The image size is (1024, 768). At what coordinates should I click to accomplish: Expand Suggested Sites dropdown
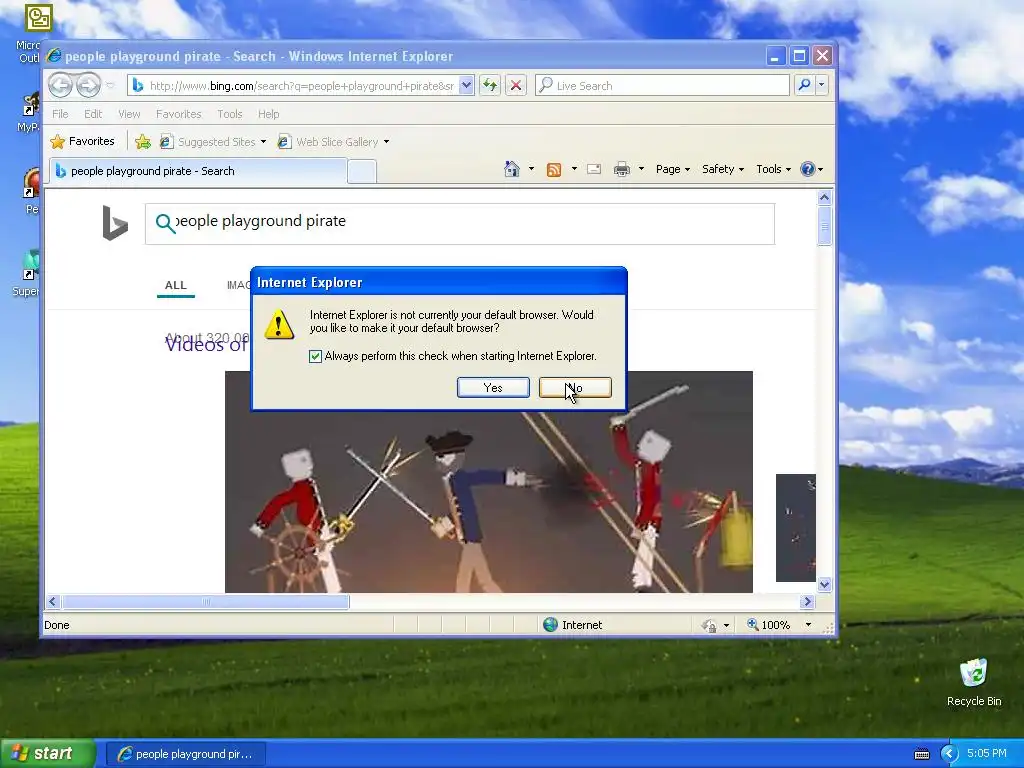[263, 142]
